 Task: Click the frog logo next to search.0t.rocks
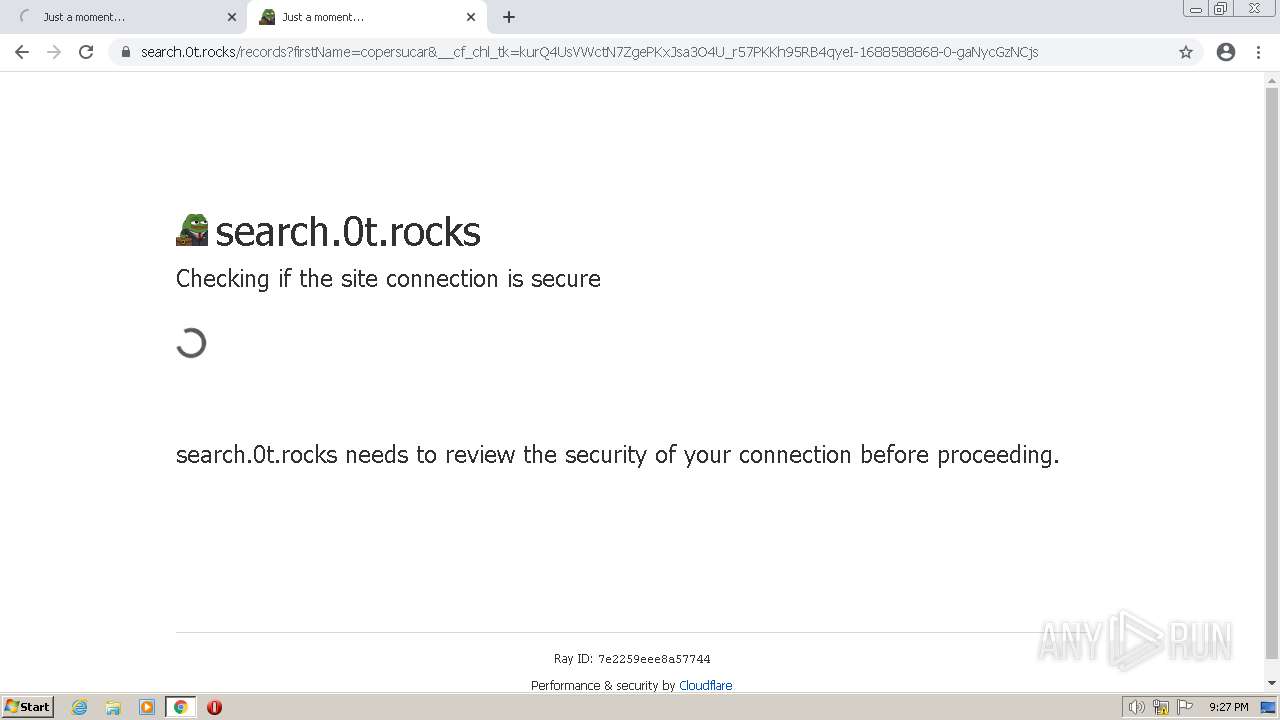coord(192,230)
